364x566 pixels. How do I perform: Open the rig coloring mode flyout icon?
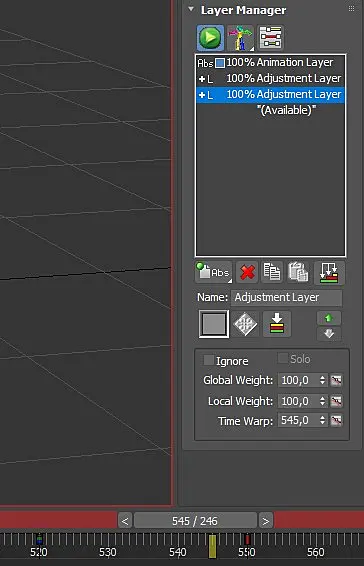[x=240, y=38]
